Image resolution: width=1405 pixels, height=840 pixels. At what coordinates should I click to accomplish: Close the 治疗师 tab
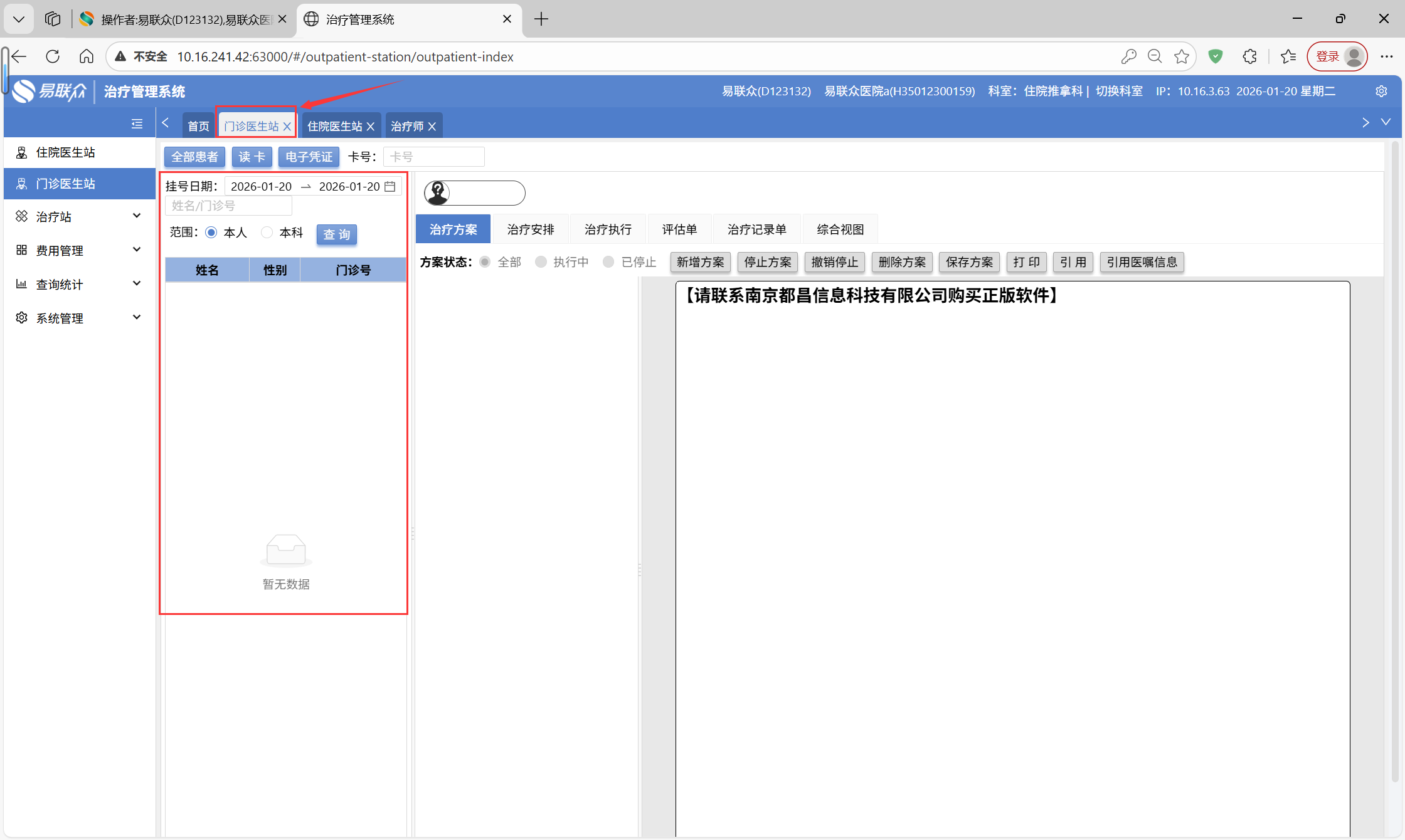point(432,127)
